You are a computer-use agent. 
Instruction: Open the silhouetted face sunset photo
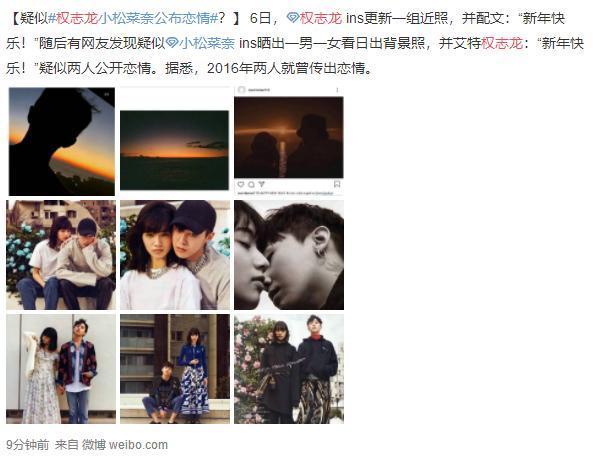point(62,141)
